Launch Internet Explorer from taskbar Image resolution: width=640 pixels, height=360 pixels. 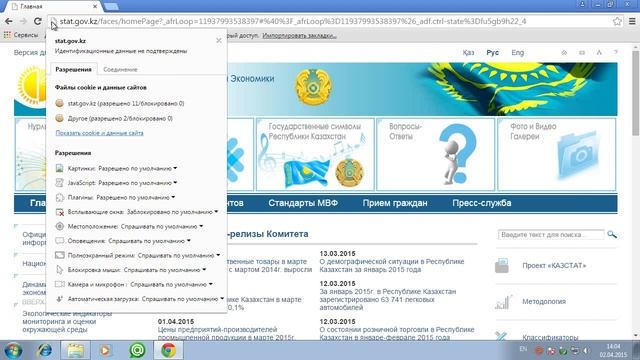pos(44,350)
